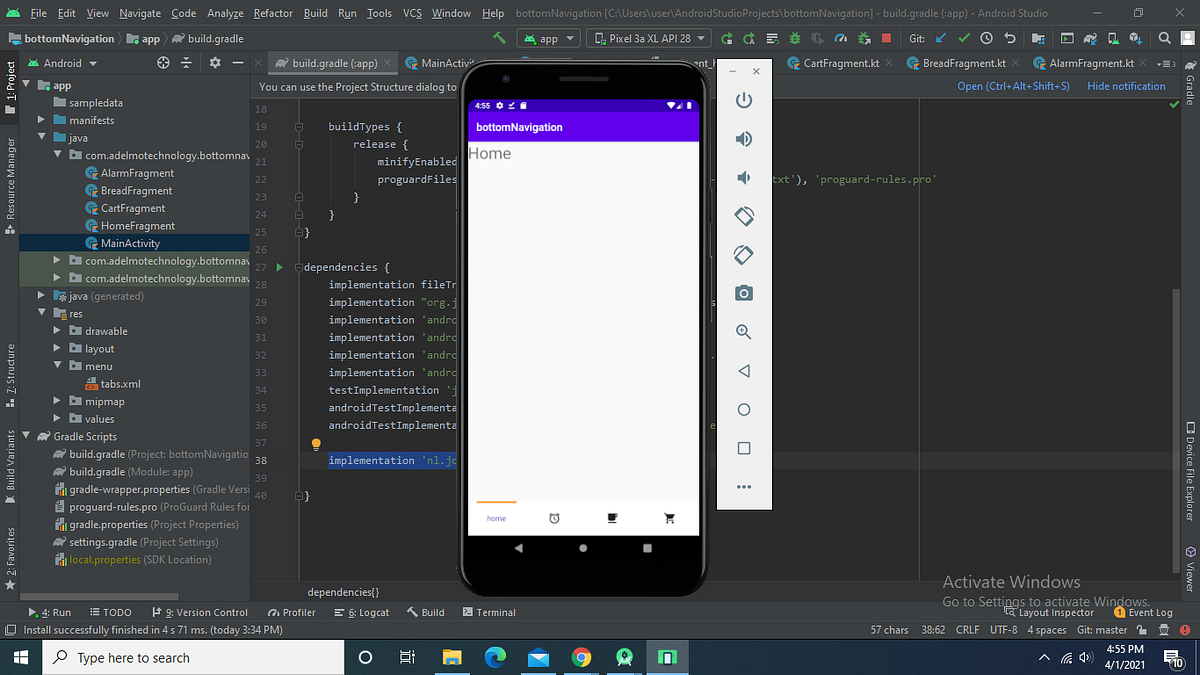1200x675 pixels.
Task: Debug the app using the bug icon
Action: click(794, 37)
